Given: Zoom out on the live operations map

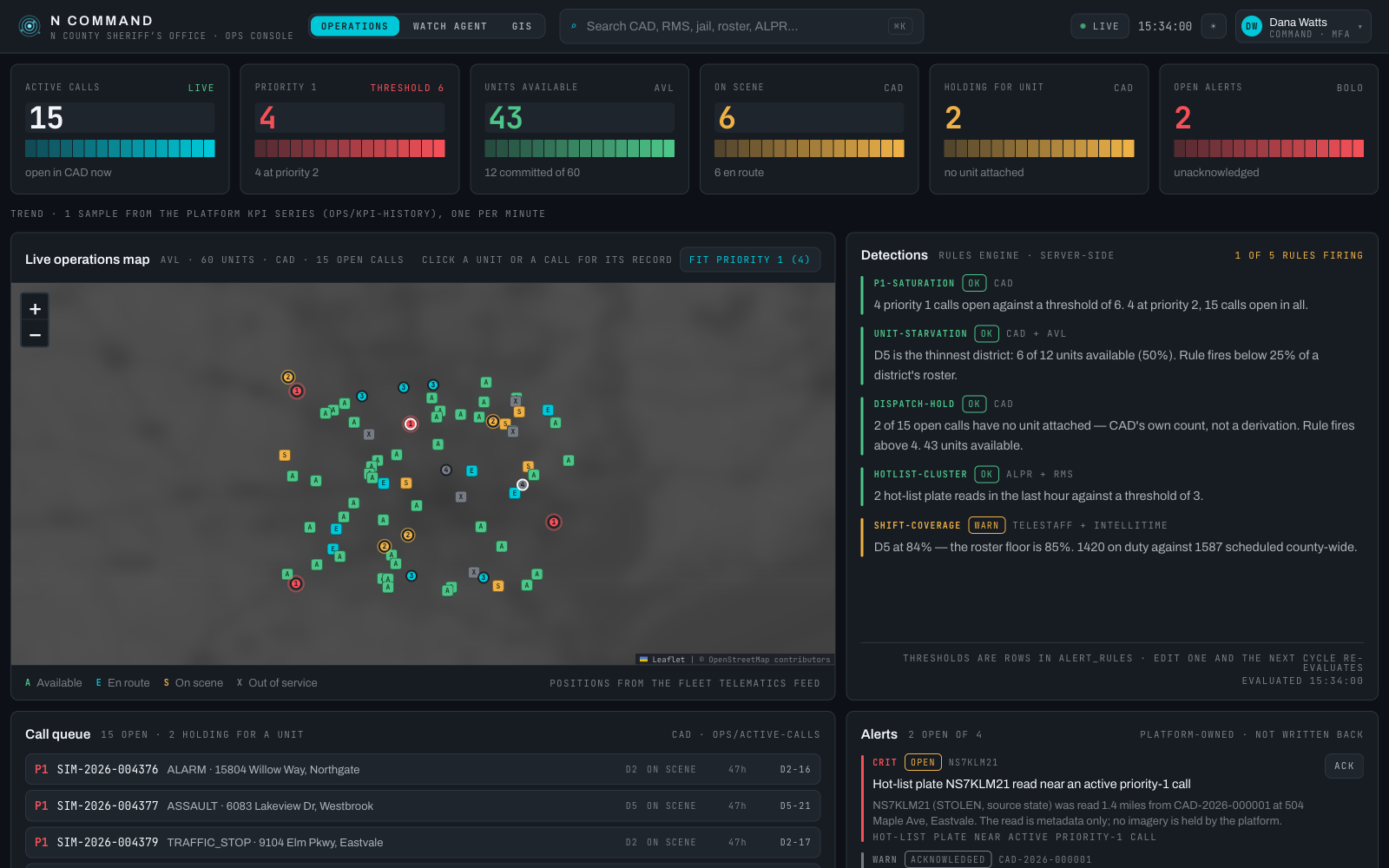Looking at the screenshot, I should coord(35,334).
